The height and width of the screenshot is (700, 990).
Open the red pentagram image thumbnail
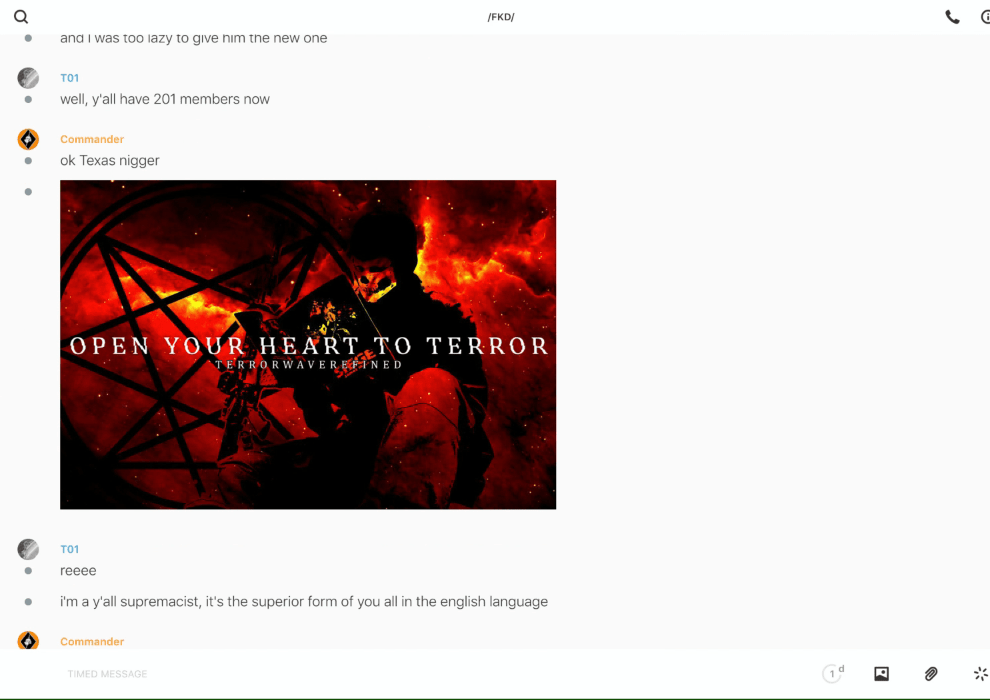[308, 344]
